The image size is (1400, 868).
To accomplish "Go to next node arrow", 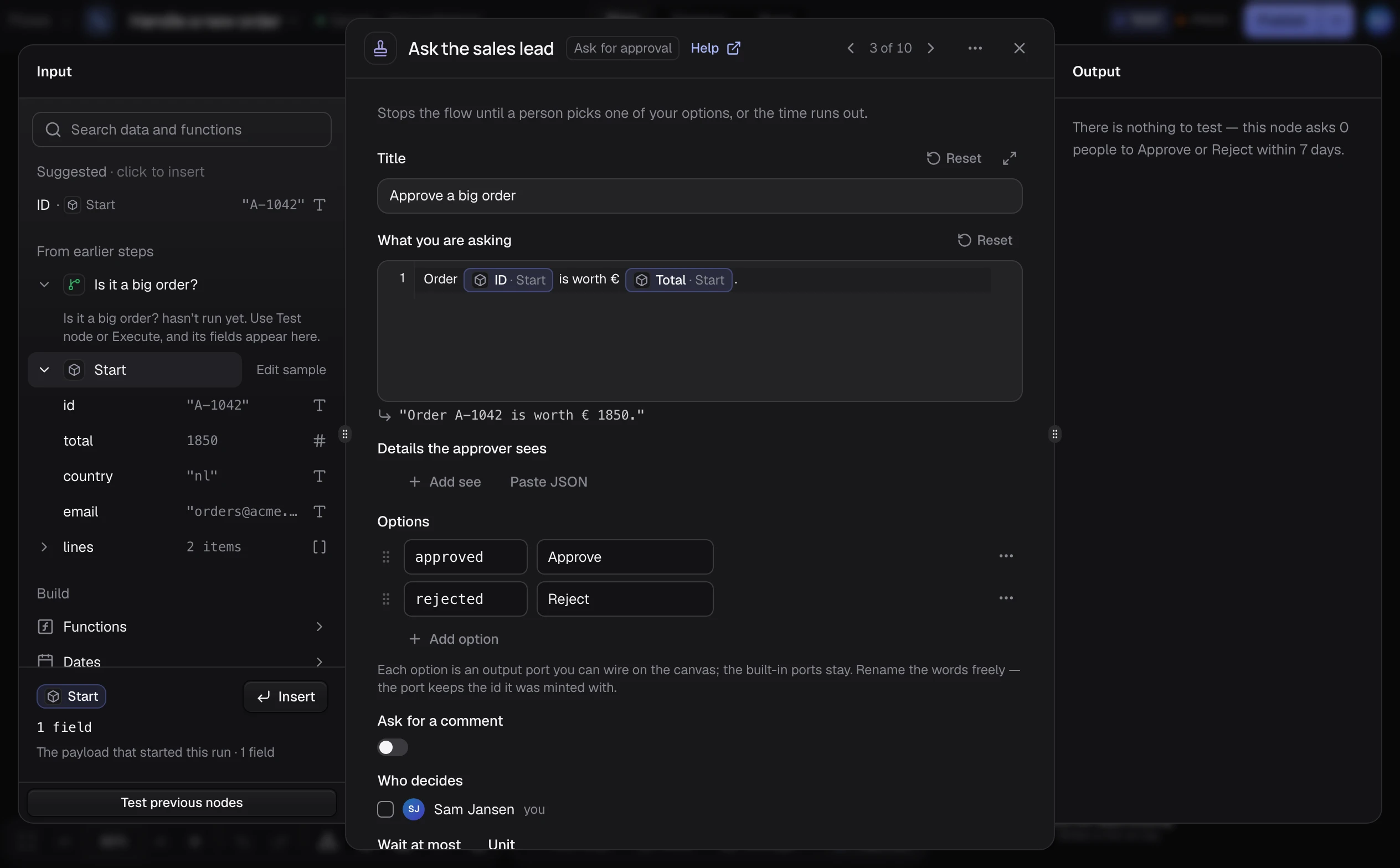I will (930, 48).
